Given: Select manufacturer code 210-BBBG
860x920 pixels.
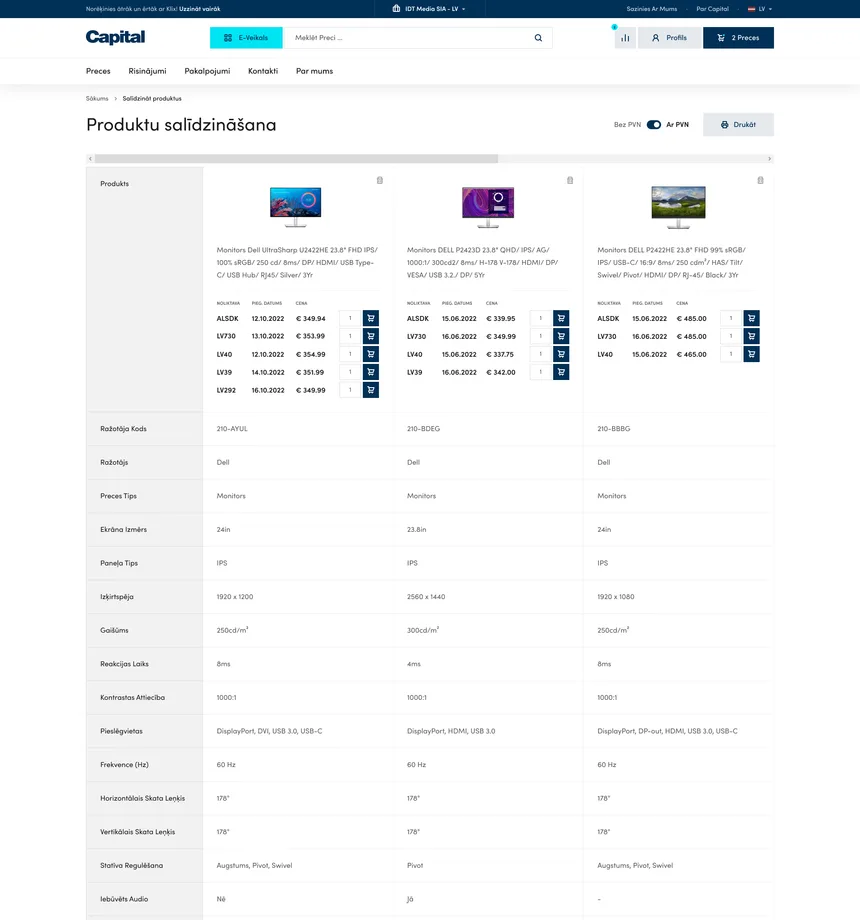Looking at the screenshot, I should 614,429.
